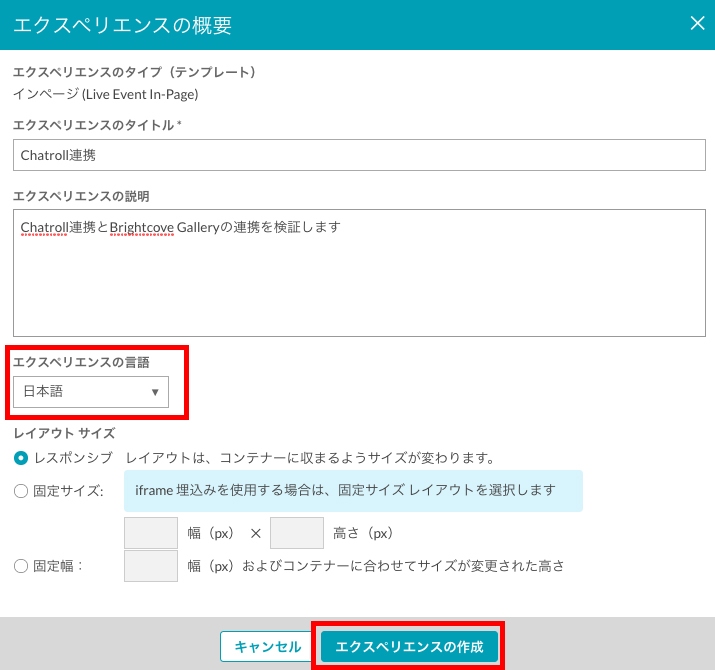Close the dialog with the X icon
Viewport: 715px width, 670px height.
pyautogui.click(x=697, y=24)
